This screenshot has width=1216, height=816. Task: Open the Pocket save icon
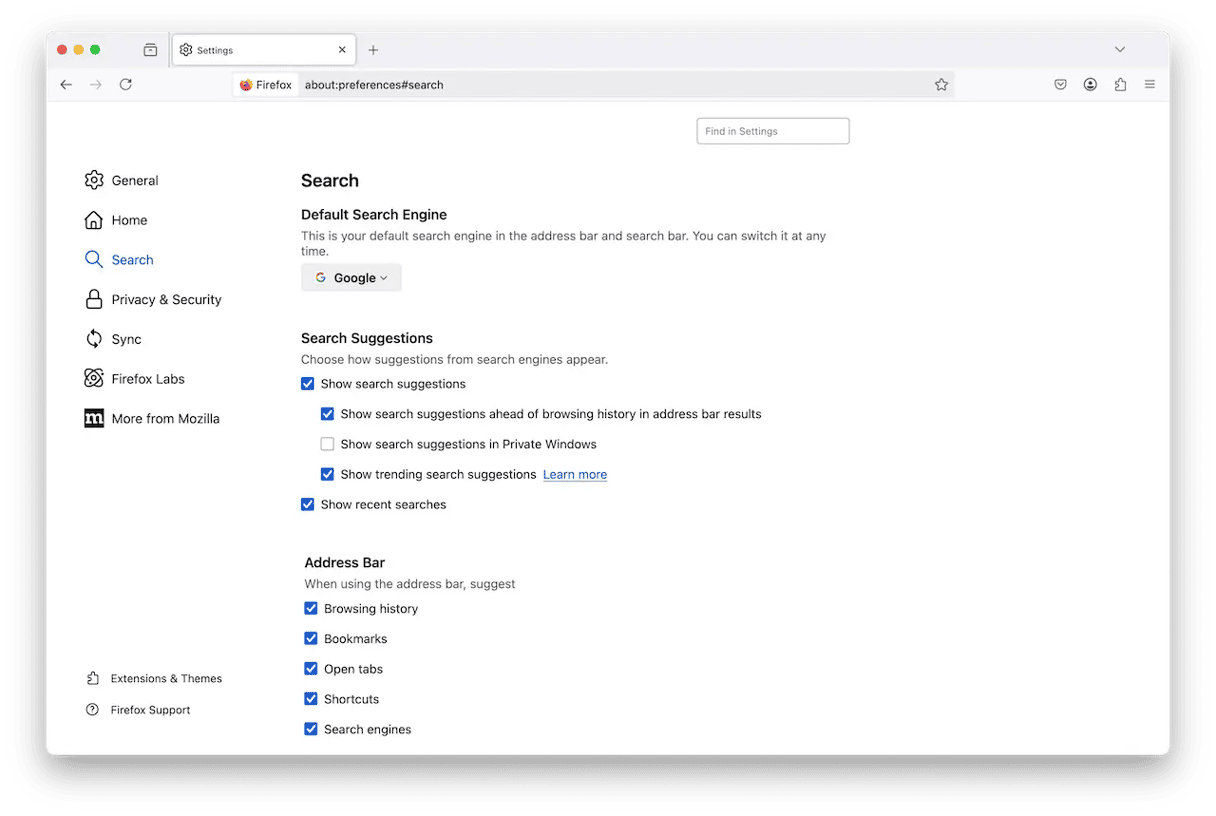pyautogui.click(x=1060, y=85)
